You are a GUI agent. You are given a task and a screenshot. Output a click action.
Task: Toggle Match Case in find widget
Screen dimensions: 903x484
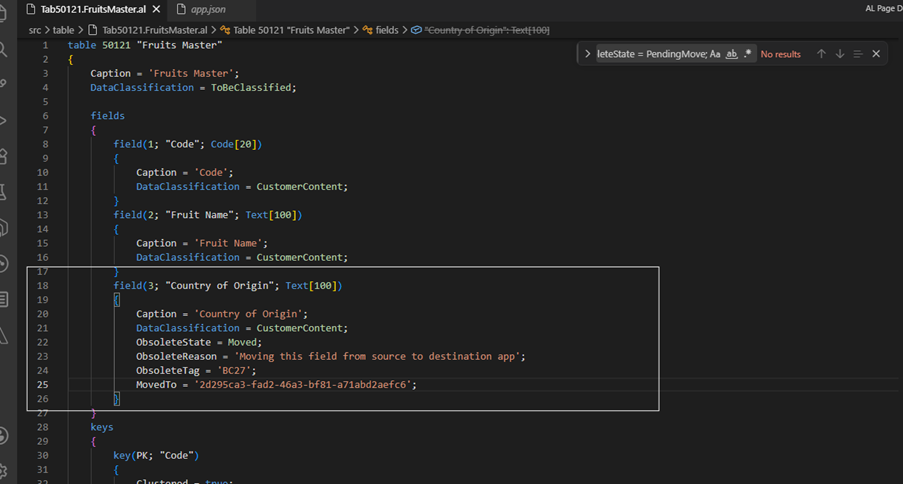click(715, 54)
